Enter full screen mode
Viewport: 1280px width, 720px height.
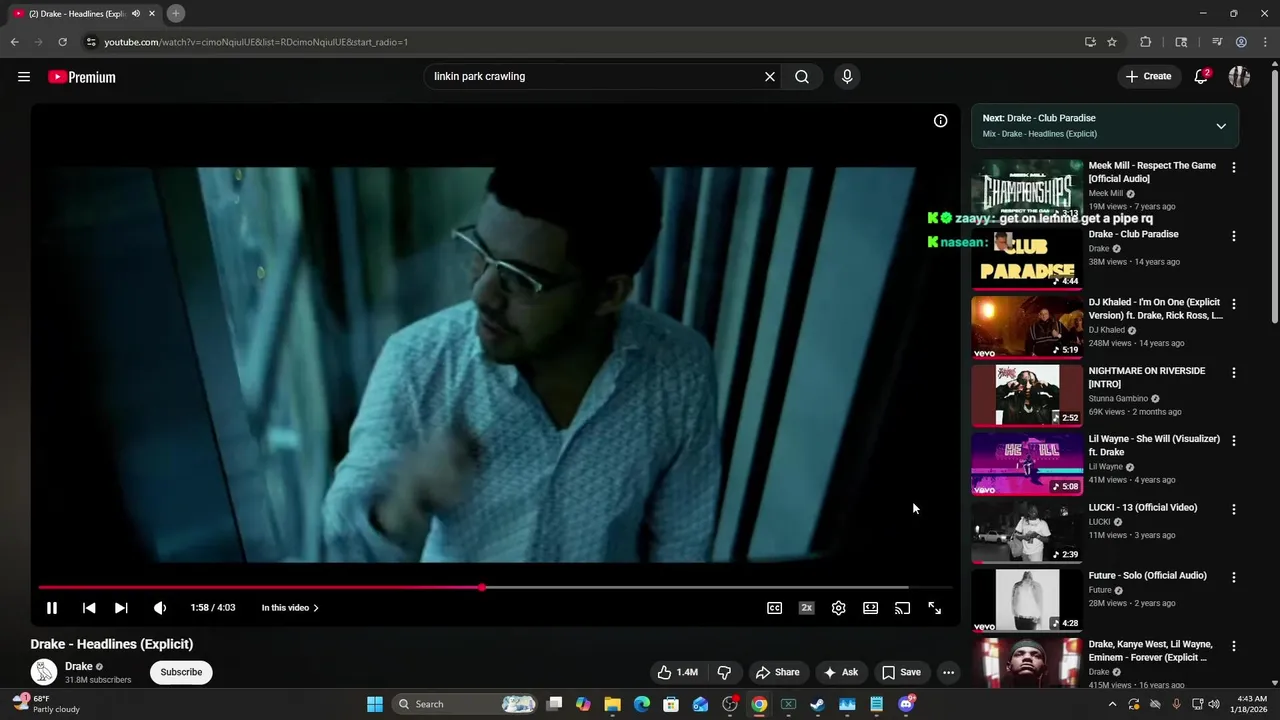click(x=934, y=608)
